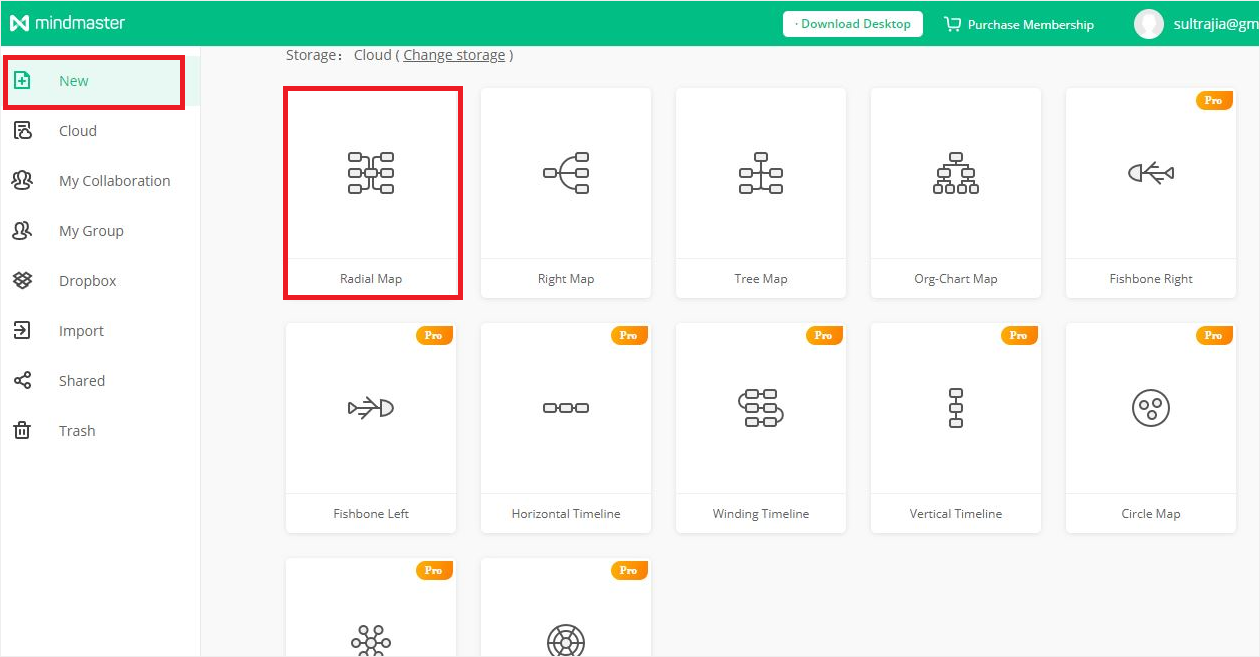Pick the Tree Map template icon
Viewport: 1260px width, 657px height.
click(761, 173)
